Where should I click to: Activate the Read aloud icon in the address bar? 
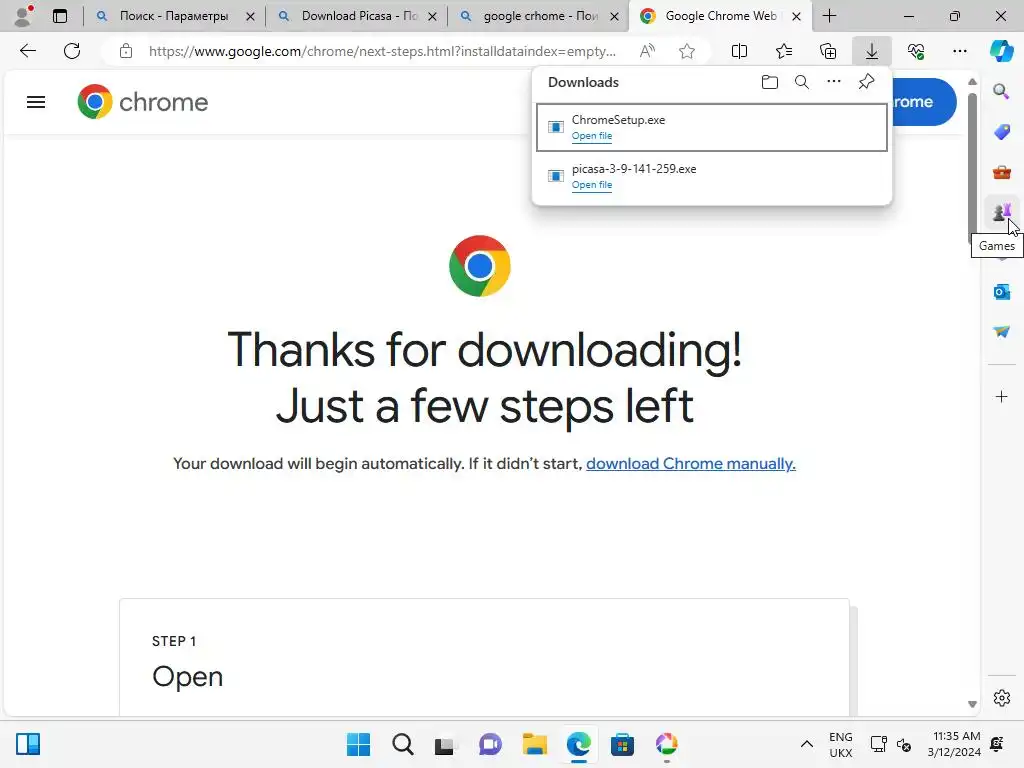[647, 51]
